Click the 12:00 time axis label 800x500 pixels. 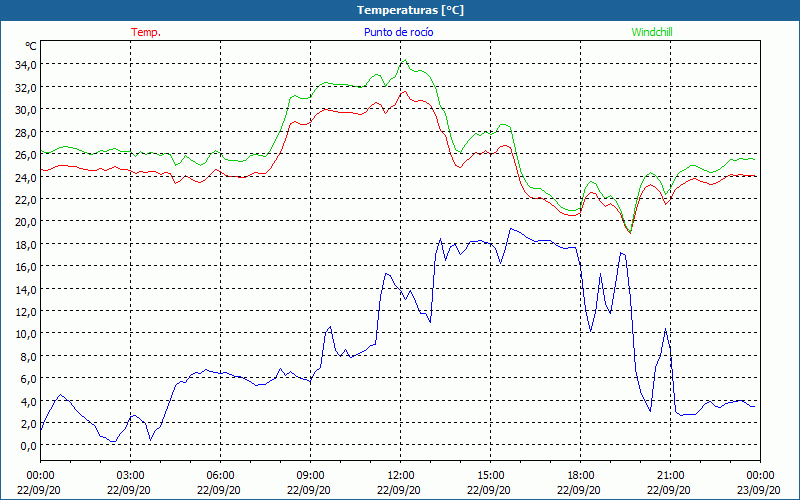coord(401,476)
